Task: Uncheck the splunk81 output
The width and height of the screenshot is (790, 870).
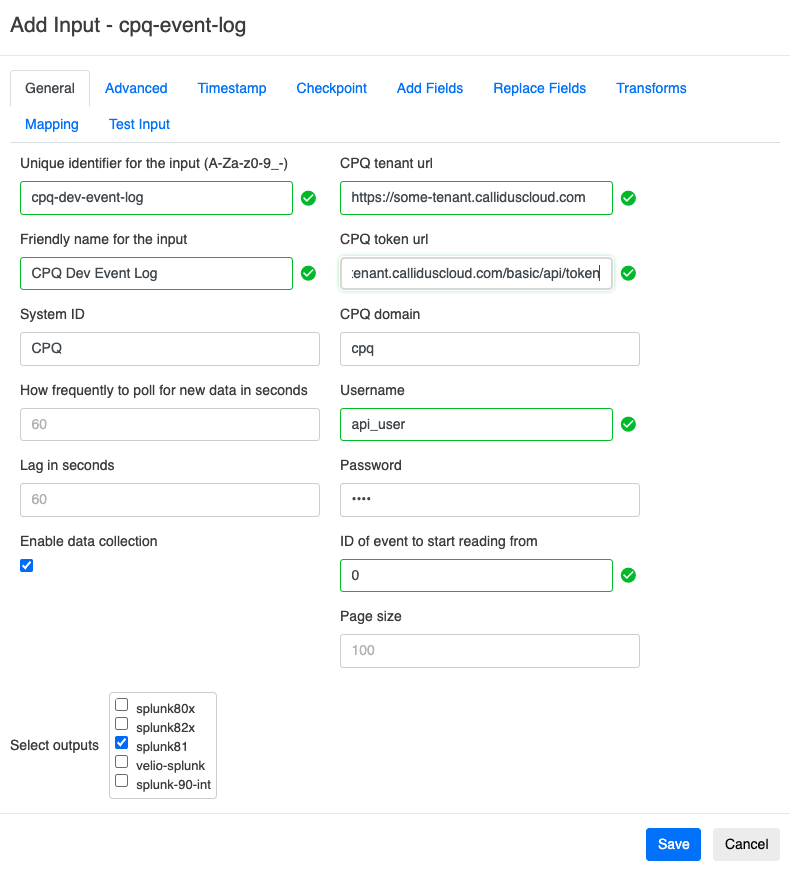Action: click(122, 743)
